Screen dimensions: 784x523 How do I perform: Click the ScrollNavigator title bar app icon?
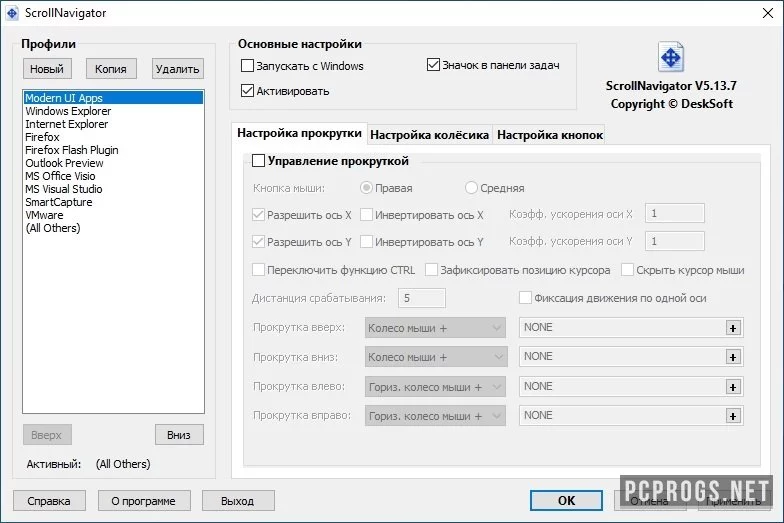point(12,13)
